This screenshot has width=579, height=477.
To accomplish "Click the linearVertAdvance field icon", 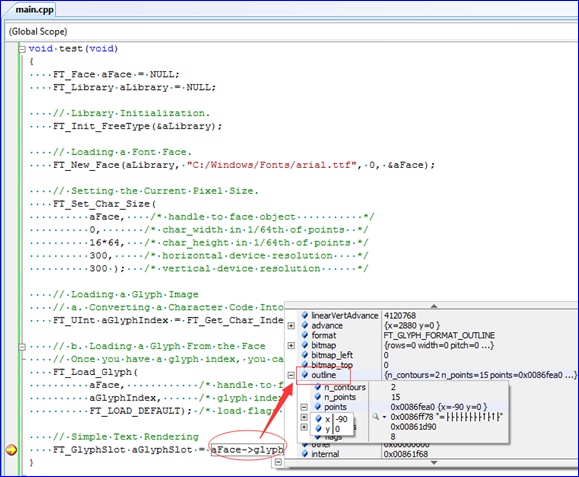I will (305, 315).
